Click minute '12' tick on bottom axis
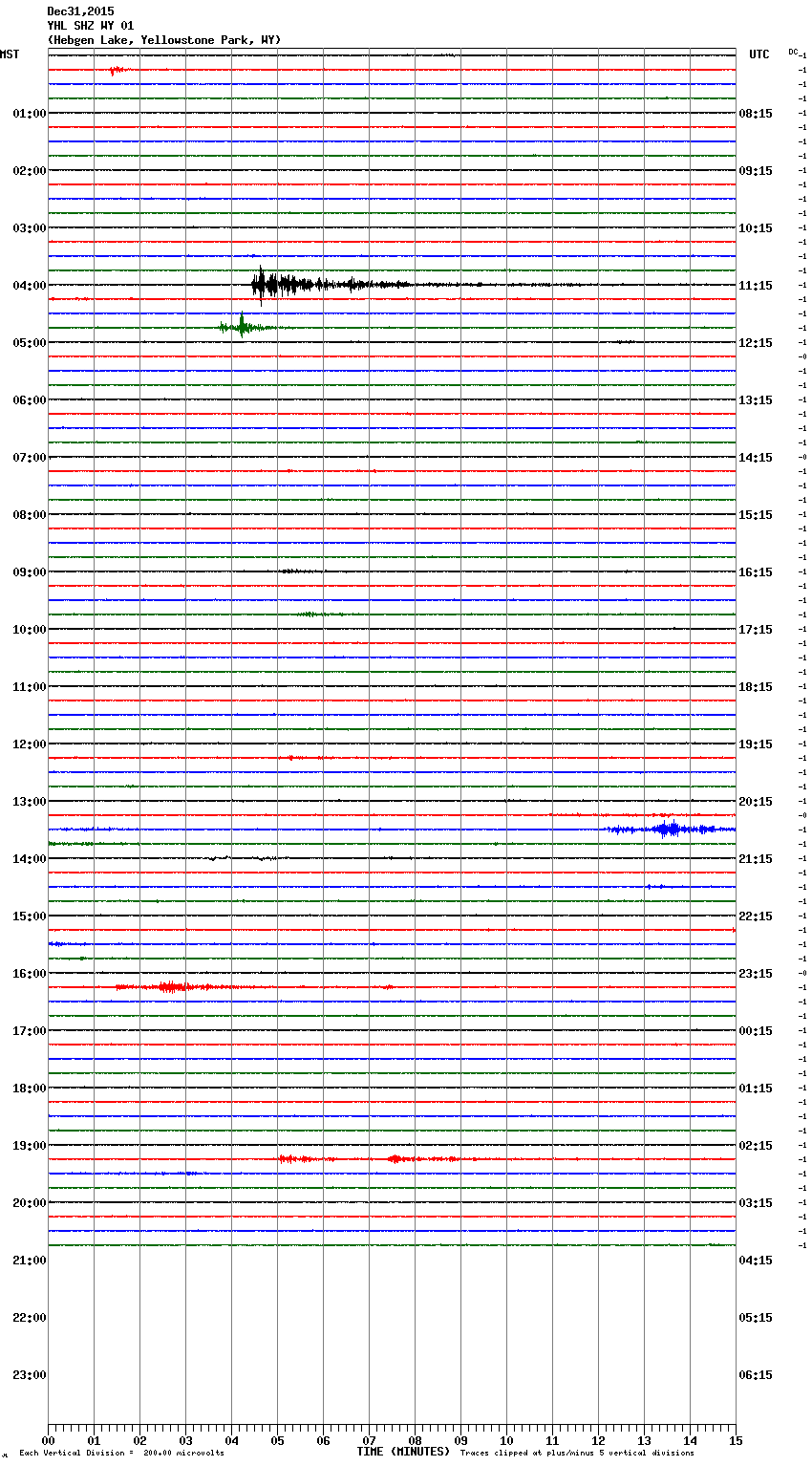 [x=598, y=1440]
